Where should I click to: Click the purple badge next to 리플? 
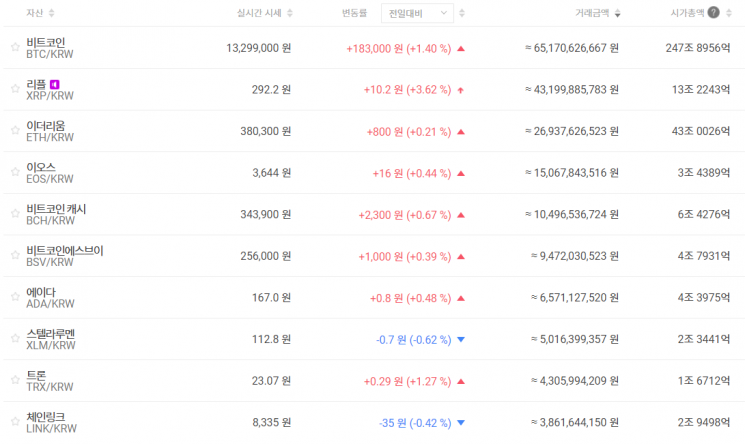click(55, 85)
